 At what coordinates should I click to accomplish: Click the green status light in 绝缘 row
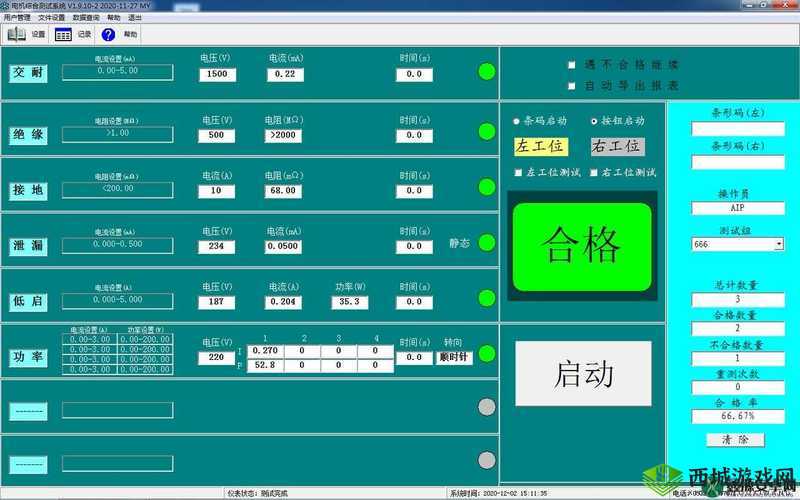point(487,132)
